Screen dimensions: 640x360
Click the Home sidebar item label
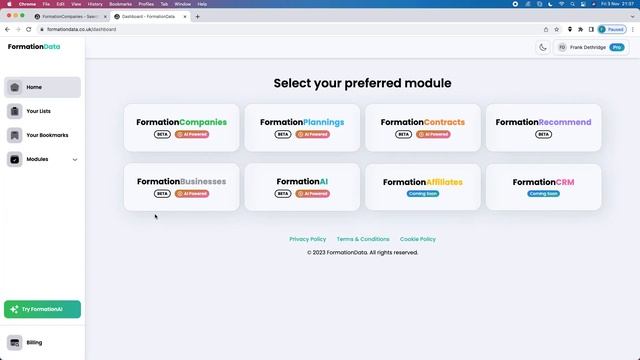coord(34,87)
